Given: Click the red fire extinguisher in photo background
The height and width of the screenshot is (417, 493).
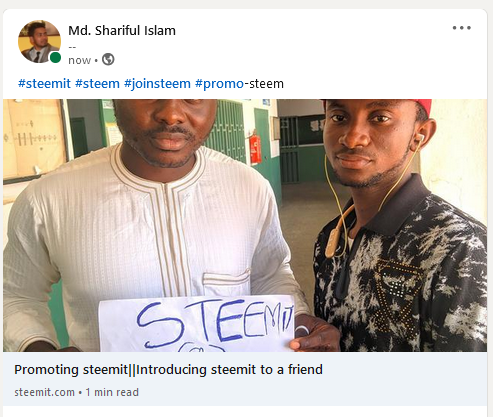Looking at the screenshot, I should point(255,148).
